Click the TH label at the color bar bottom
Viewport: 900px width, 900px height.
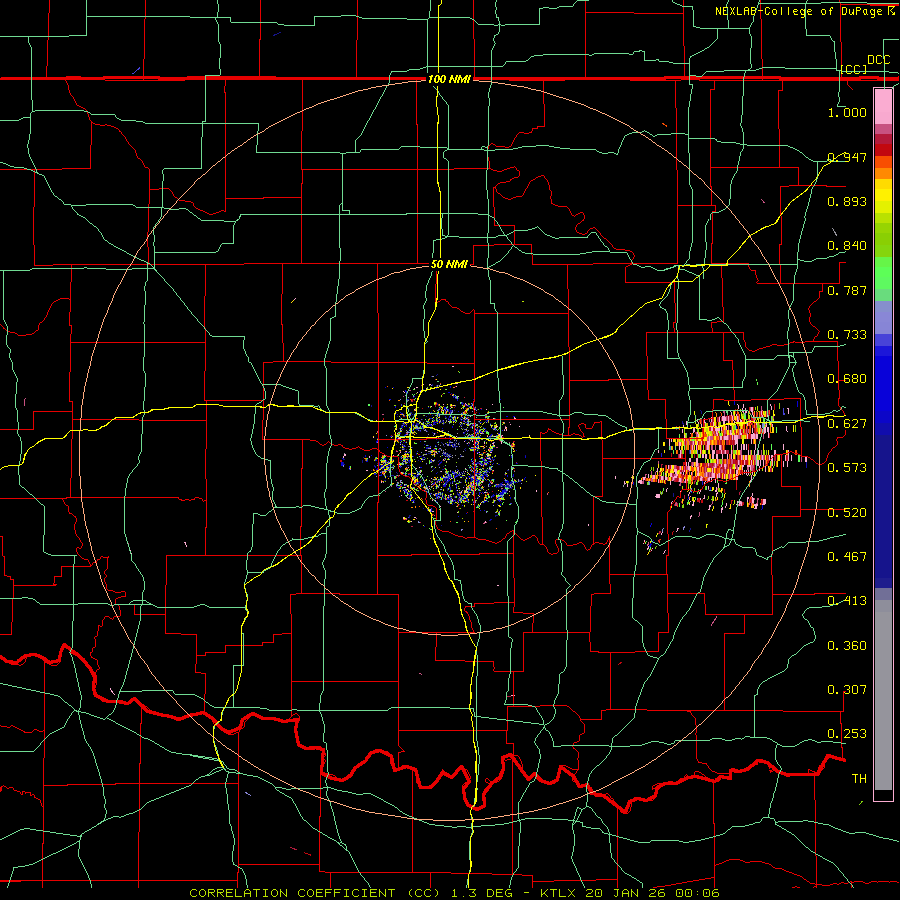tap(859, 779)
